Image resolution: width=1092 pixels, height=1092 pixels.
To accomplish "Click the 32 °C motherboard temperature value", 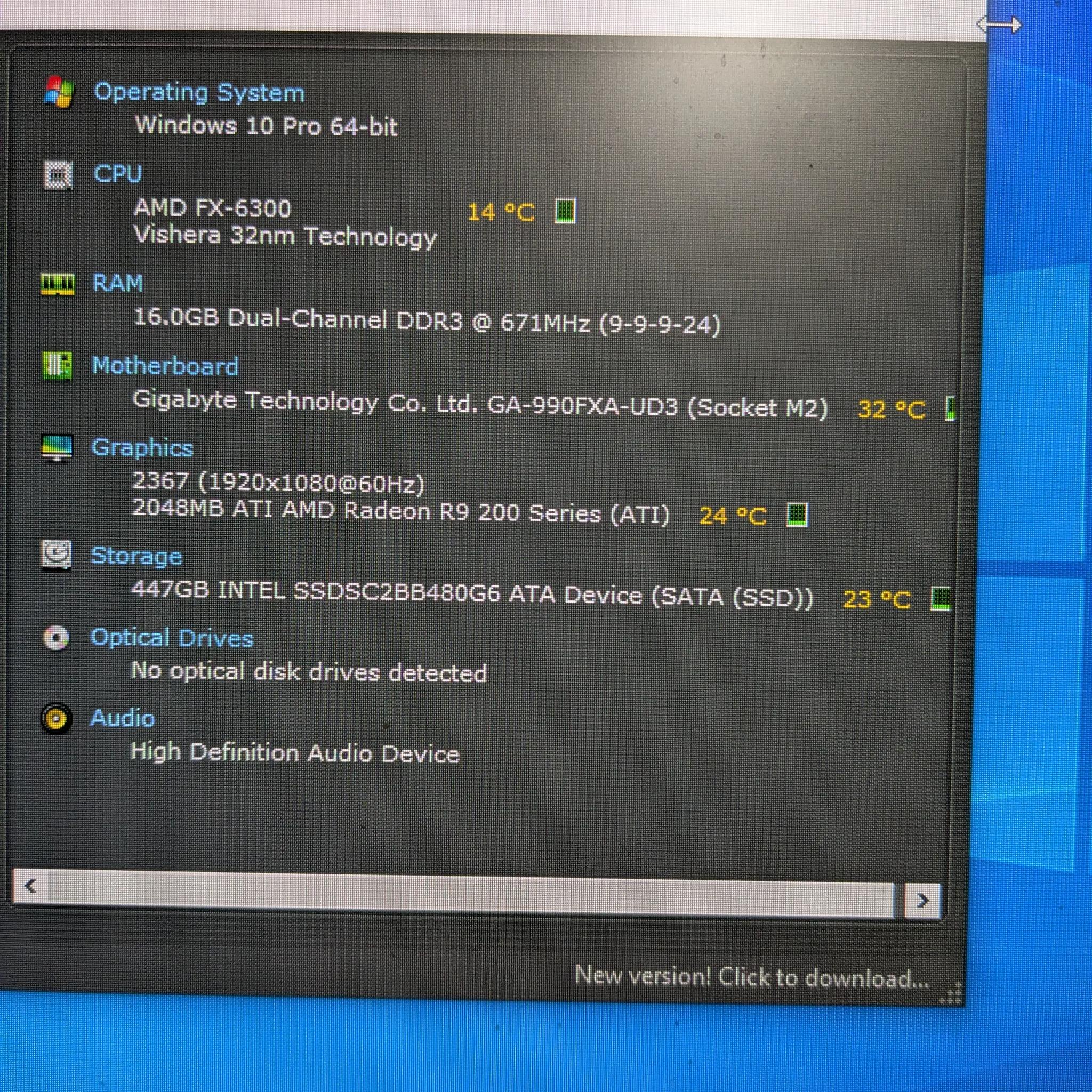I will (x=892, y=408).
